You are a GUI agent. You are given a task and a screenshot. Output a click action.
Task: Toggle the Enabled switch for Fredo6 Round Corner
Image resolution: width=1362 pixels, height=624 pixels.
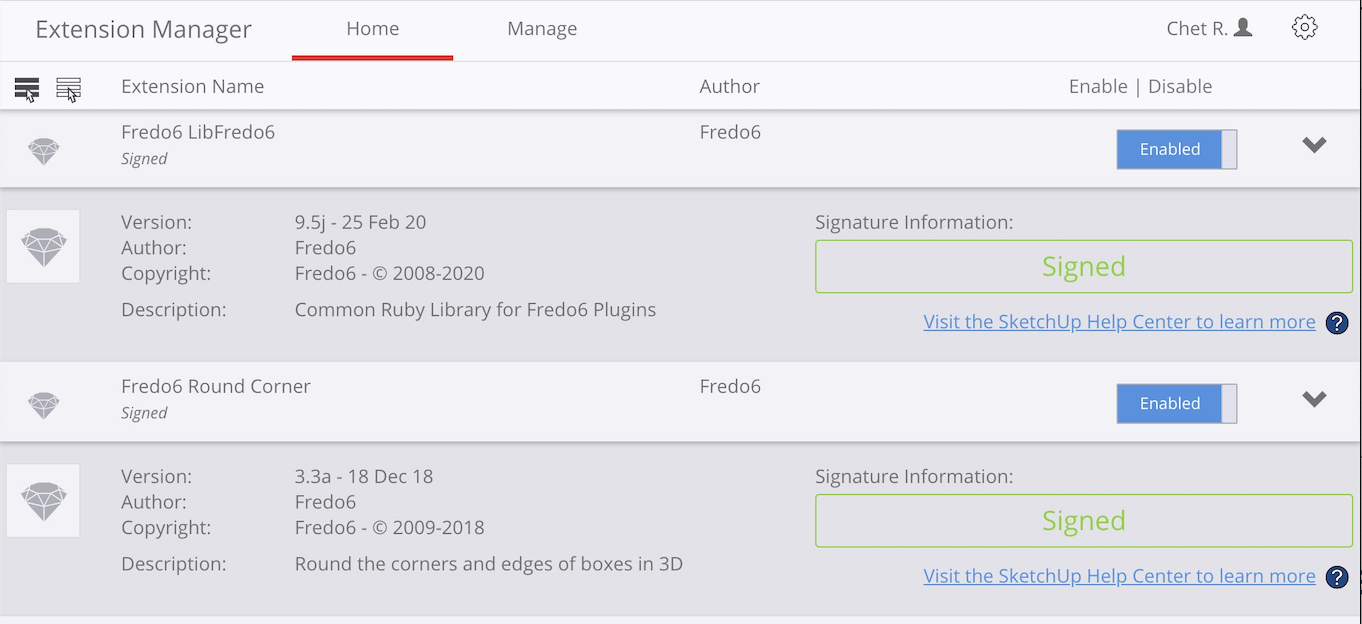pos(1177,403)
